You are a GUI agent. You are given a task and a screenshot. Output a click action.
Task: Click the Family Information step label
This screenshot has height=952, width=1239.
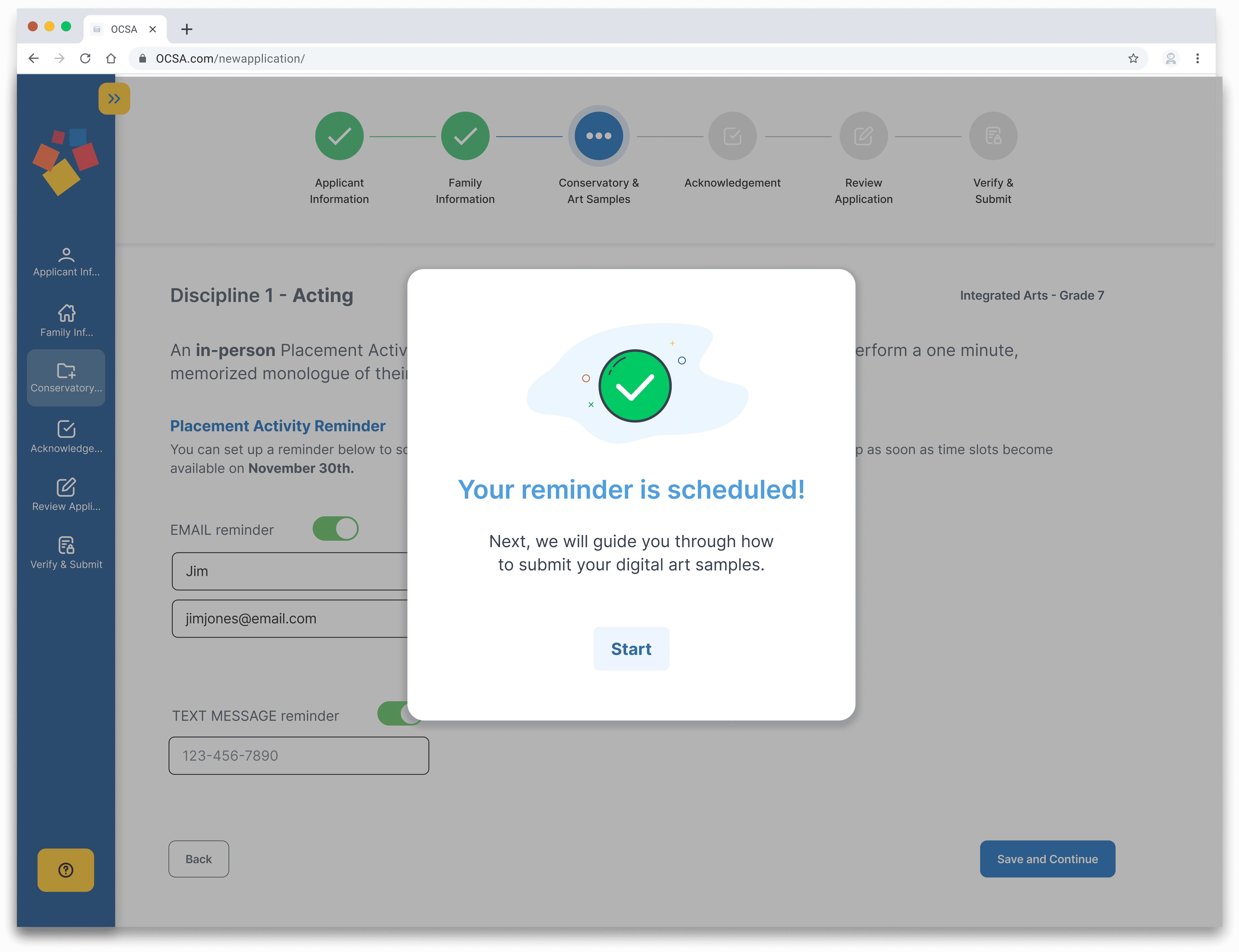pyautogui.click(x=465, y=191)
